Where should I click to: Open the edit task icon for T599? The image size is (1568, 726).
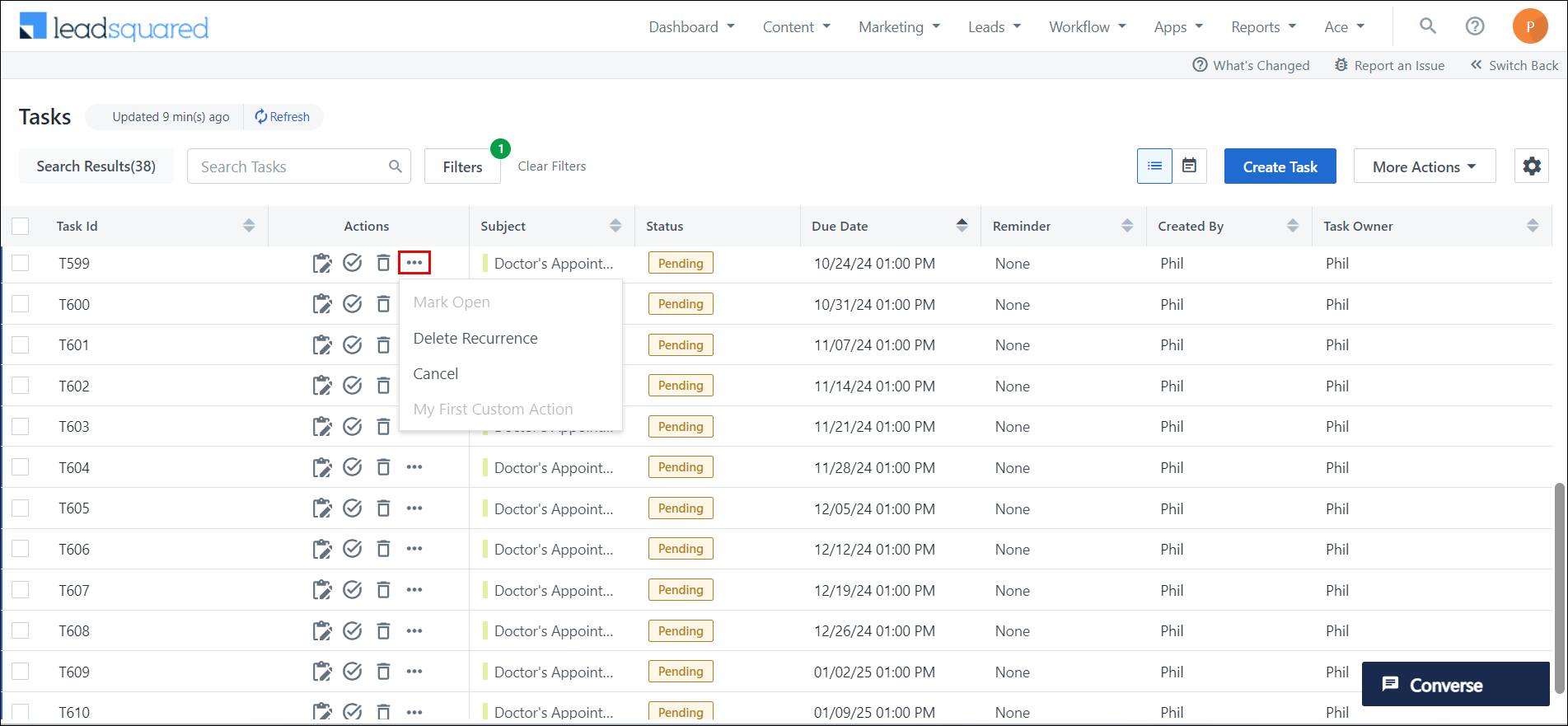tap(322, 263)
